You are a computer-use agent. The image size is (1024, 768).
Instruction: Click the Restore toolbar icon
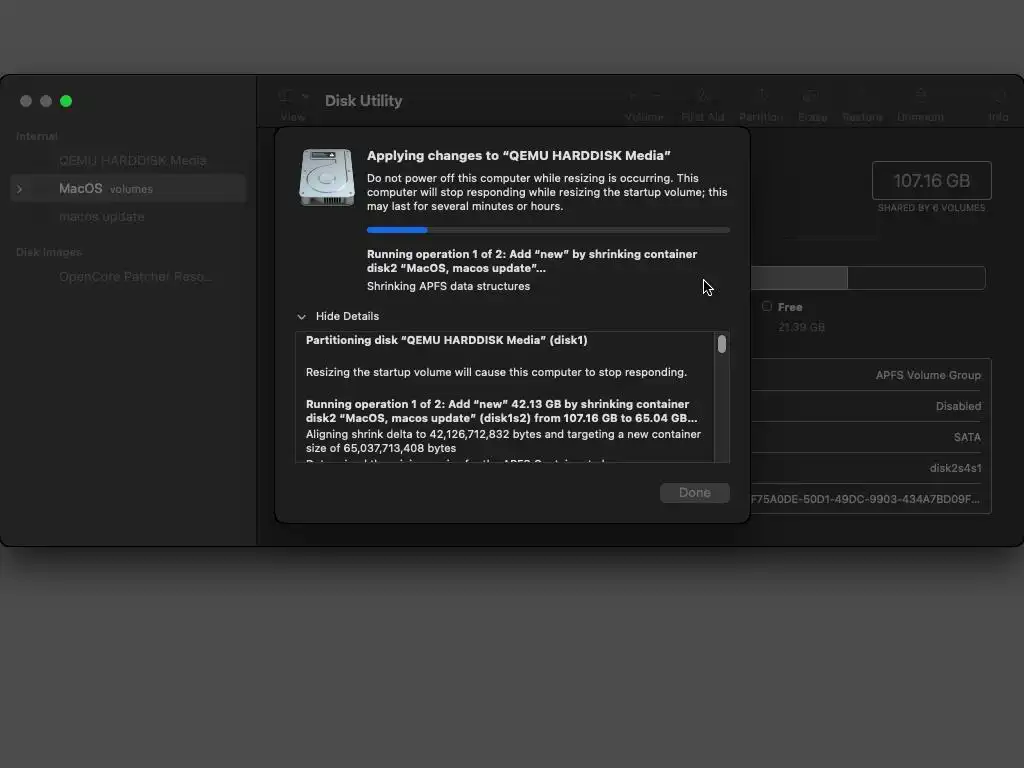862,96
